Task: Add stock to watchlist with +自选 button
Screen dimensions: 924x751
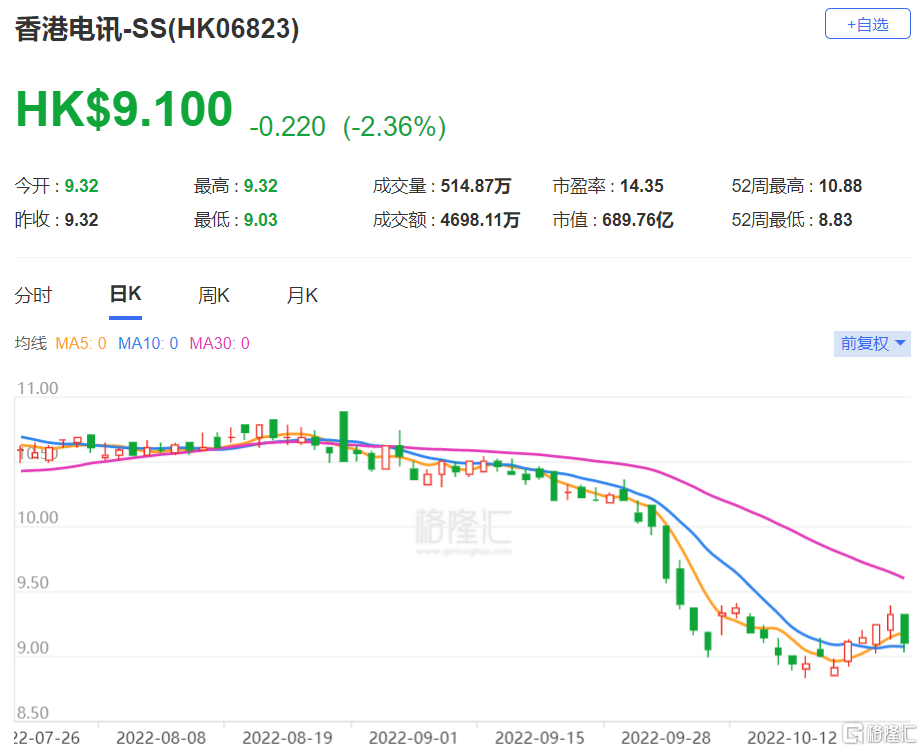Action: [x=867, y=24]
